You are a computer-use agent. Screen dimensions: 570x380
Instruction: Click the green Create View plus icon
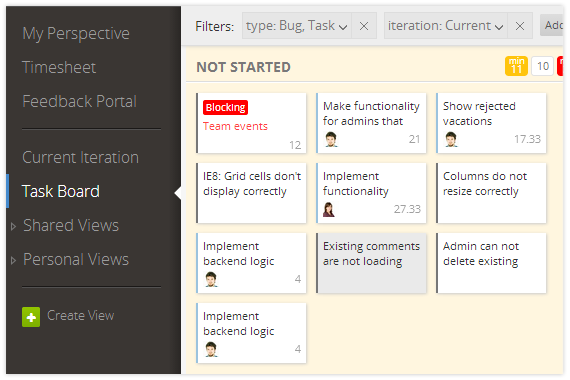tap(31, 317)
